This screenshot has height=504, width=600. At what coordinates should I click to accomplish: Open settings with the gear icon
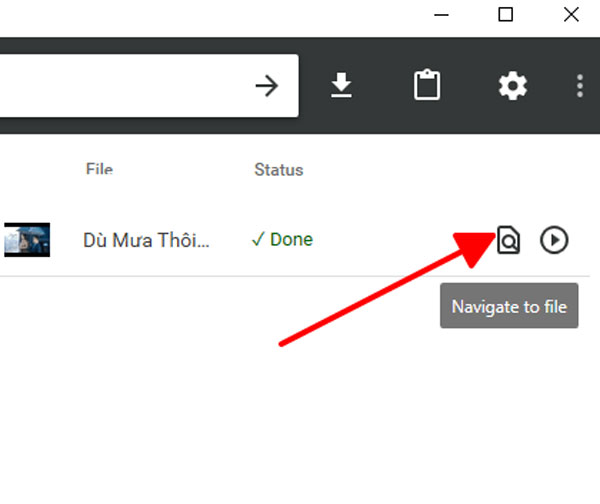[x=513, y=86]
